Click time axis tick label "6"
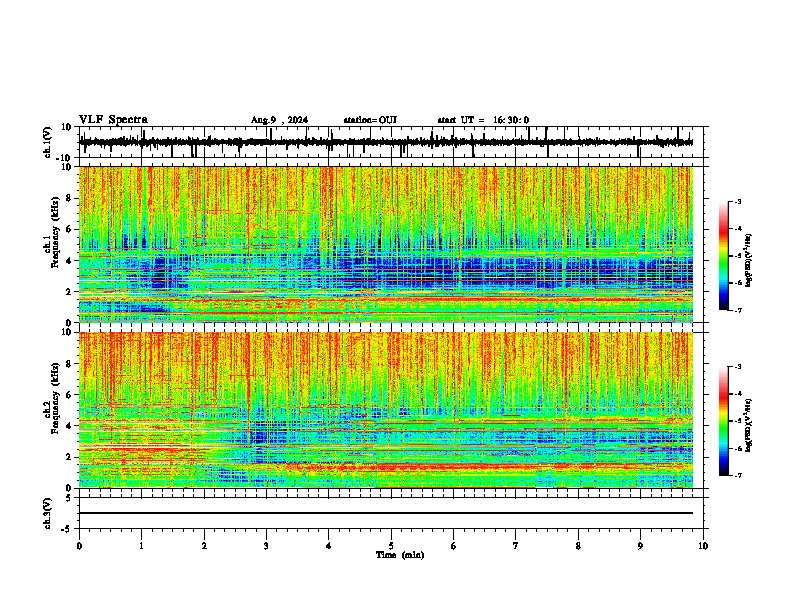Screen dimensions: 792x612 pyautogui.click(x=454, y=546)
